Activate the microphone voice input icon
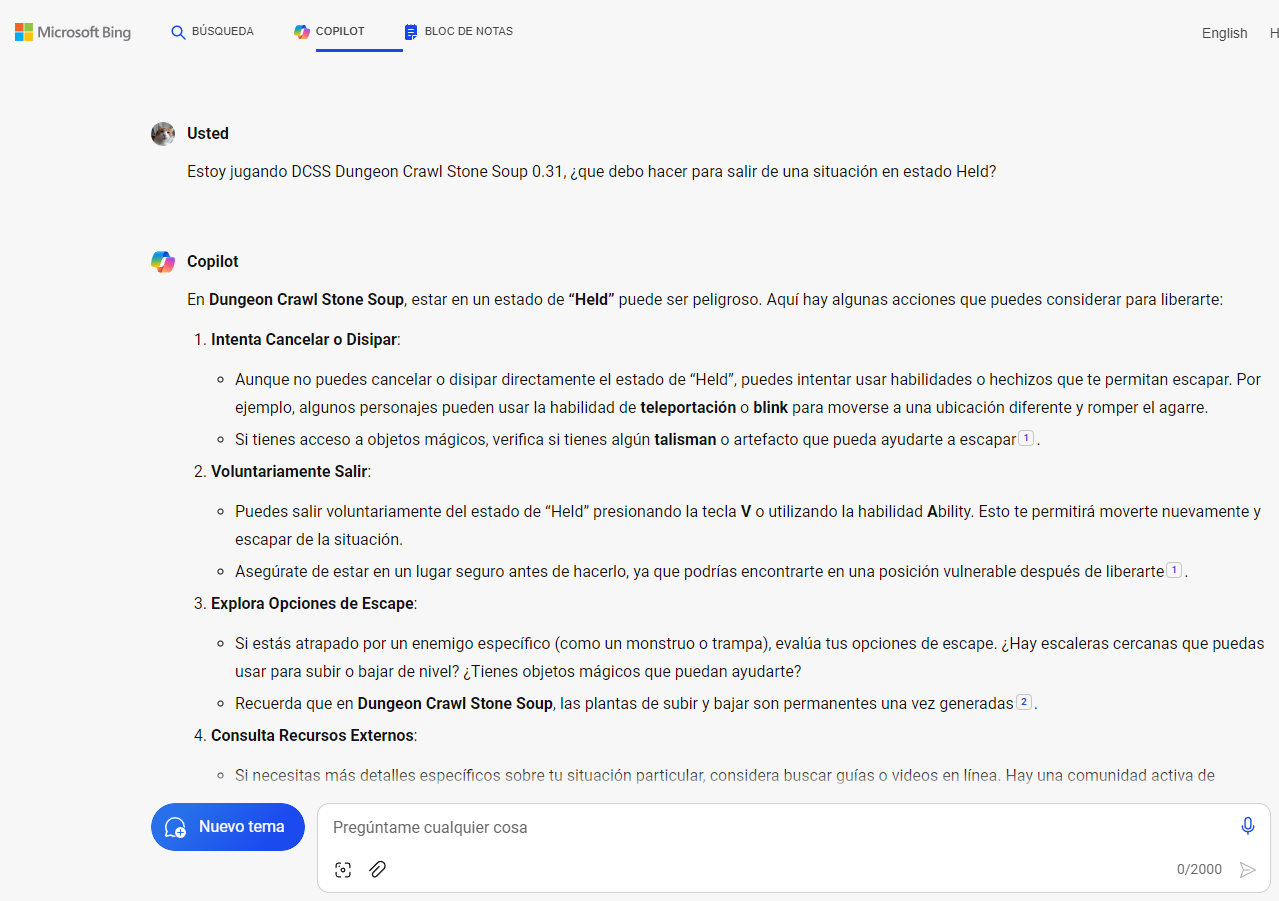 tap(1247, 826)
